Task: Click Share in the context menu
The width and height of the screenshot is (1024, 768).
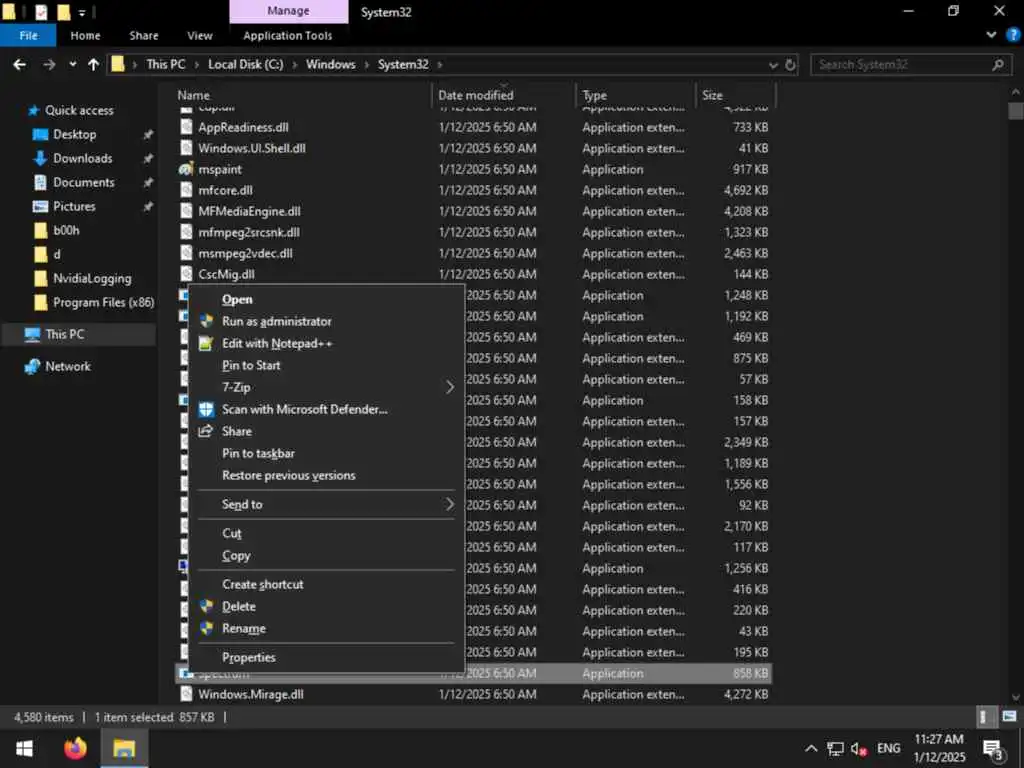Action: (x=237, y=432)
